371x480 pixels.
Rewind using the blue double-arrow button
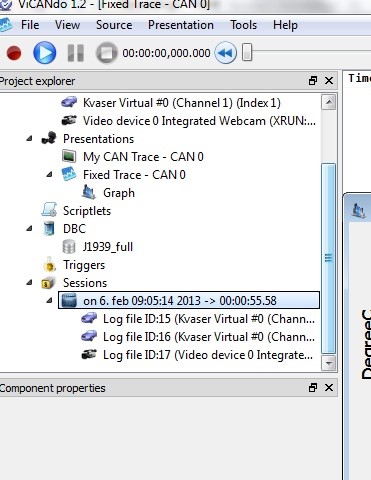click(226, 53)
